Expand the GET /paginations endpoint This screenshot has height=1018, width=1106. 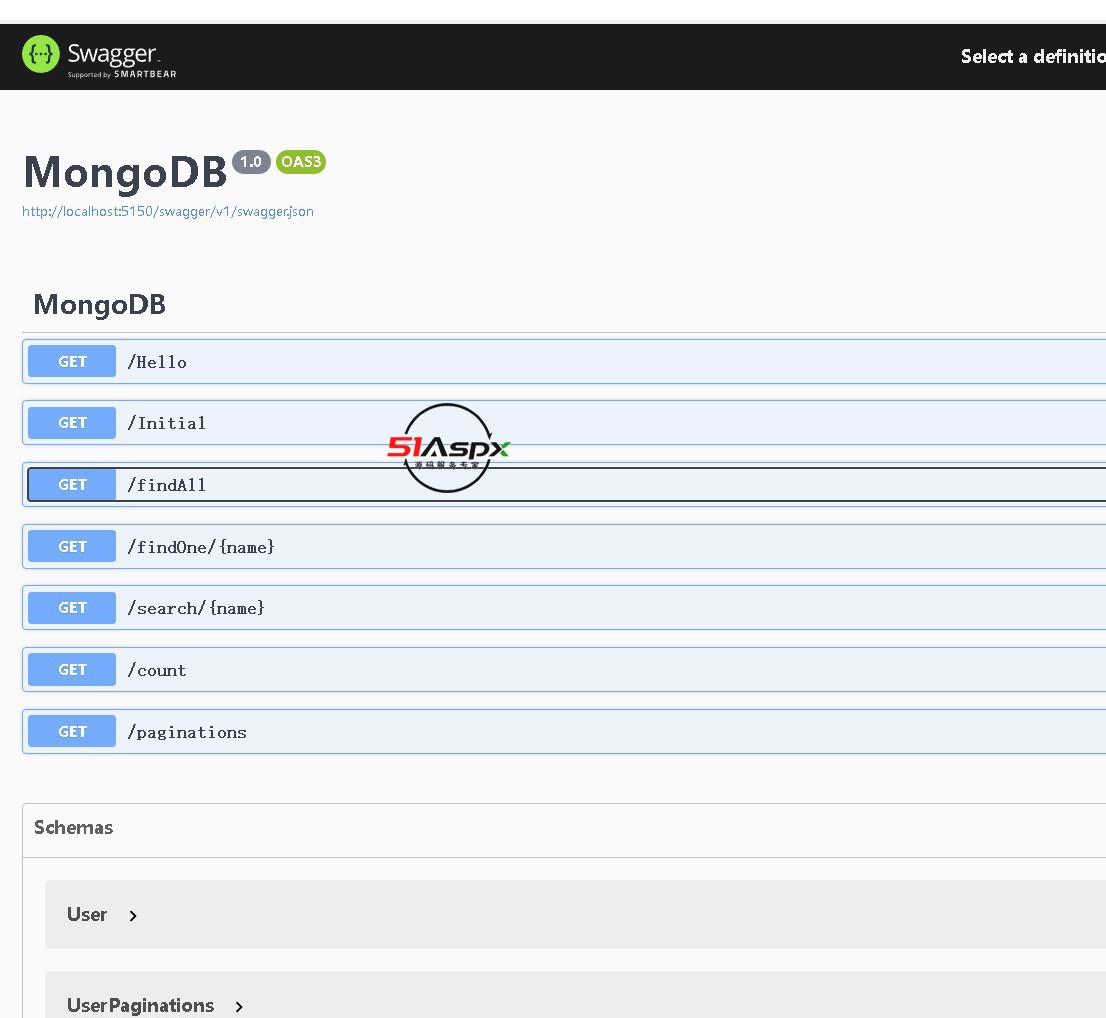click(564, 732)
